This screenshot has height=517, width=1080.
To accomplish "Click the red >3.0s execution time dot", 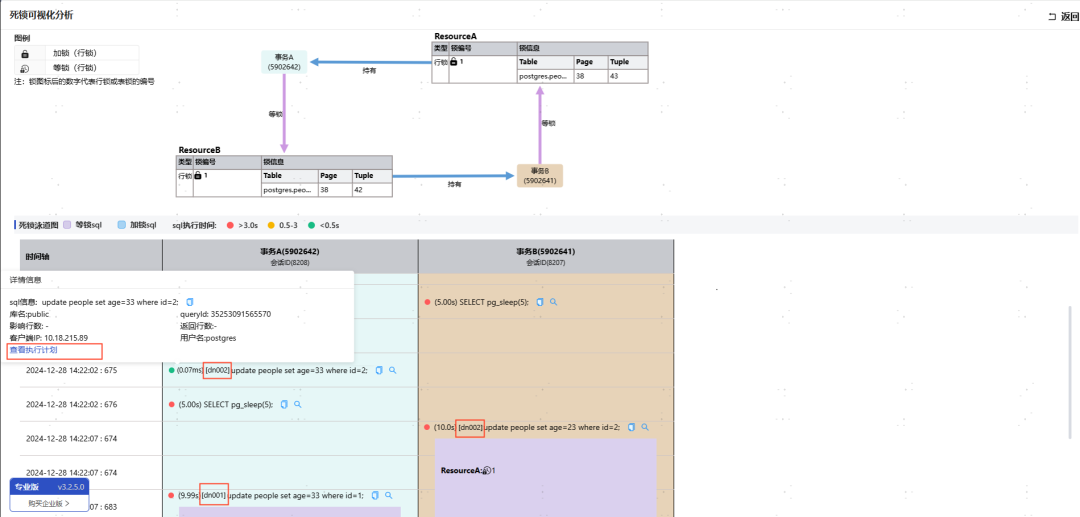I will point(230,225).
